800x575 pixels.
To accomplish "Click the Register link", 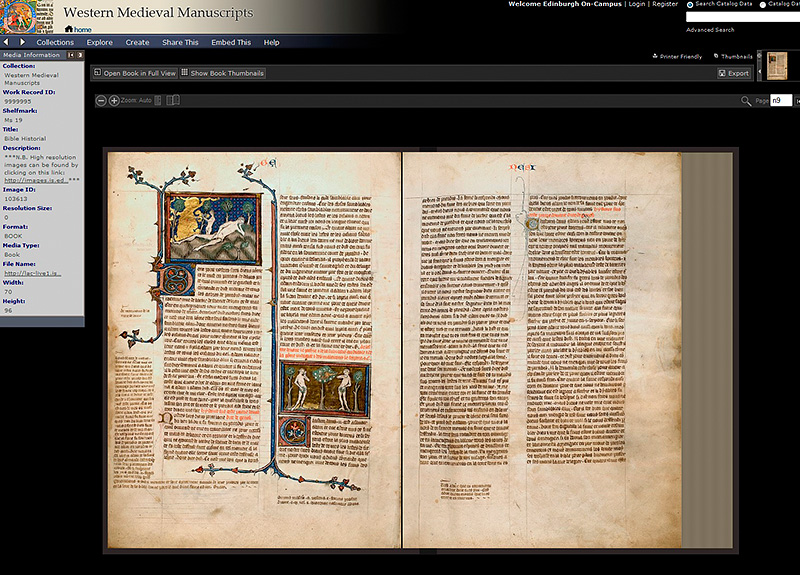I will [665, 4].
